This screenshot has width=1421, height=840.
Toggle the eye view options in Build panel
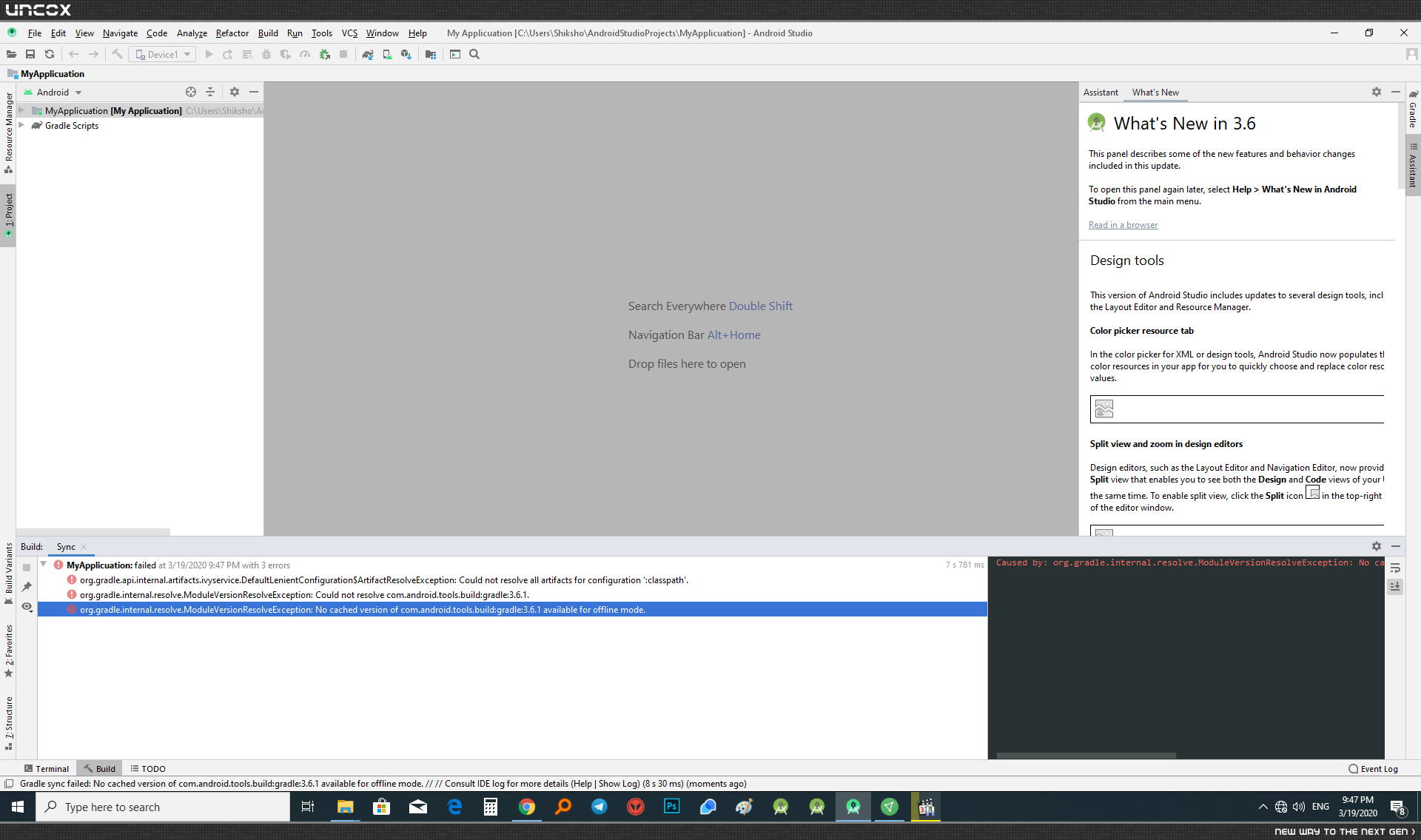27,607
